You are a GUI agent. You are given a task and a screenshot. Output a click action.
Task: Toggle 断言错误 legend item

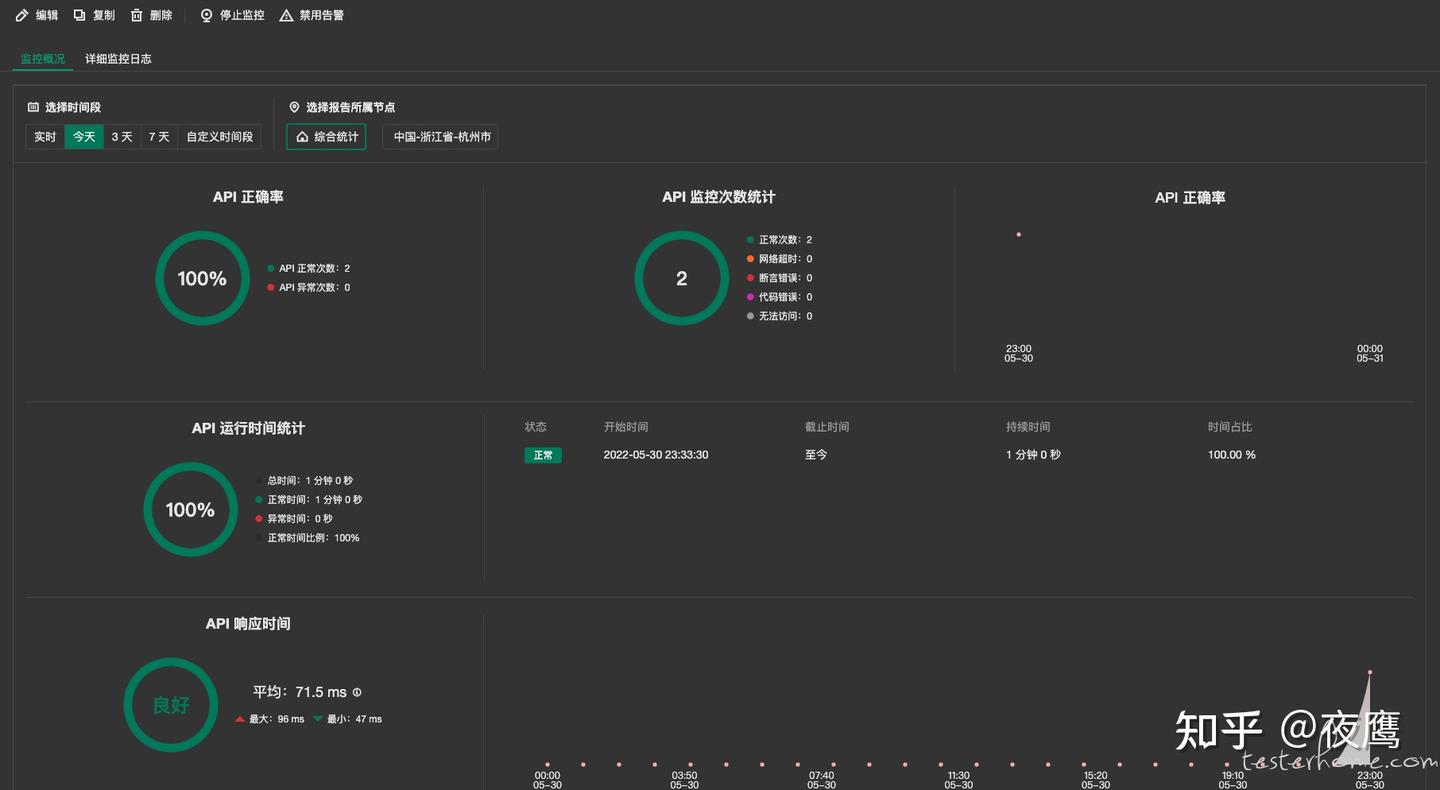779,278
